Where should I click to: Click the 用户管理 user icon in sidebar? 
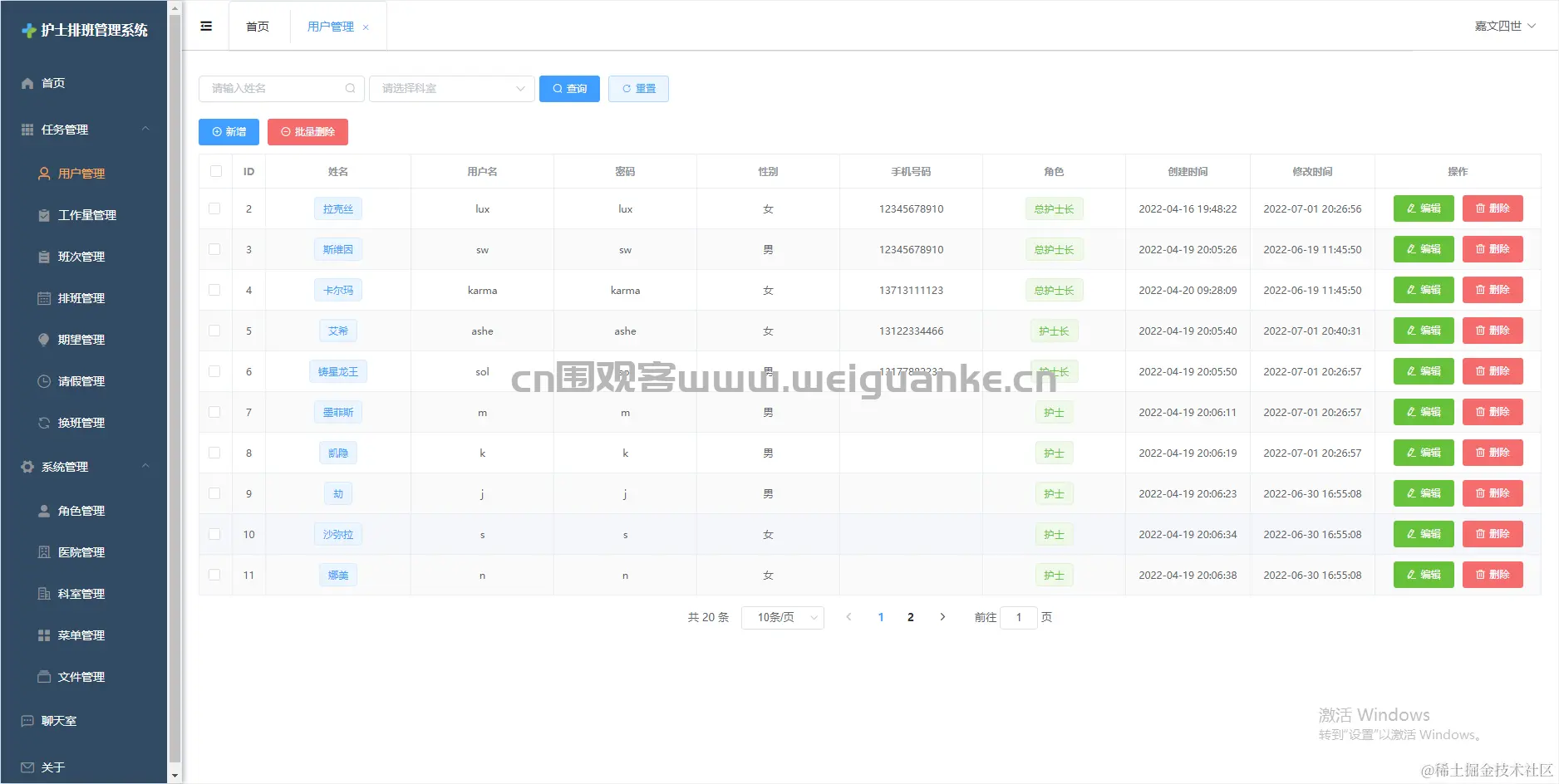coord(44,174)
